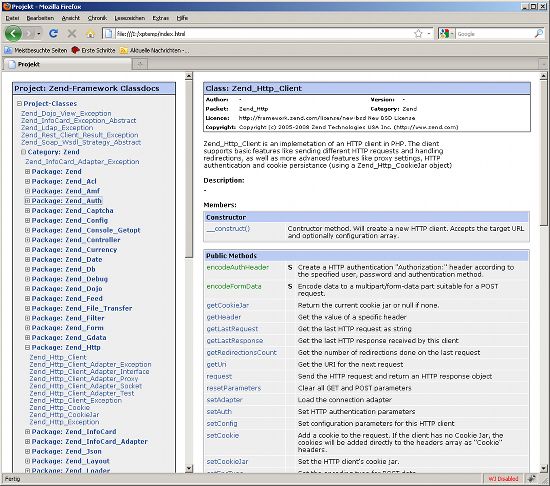Expand Package: Zend_Acl node
The image size is (550, 486).
pos(27,181)
